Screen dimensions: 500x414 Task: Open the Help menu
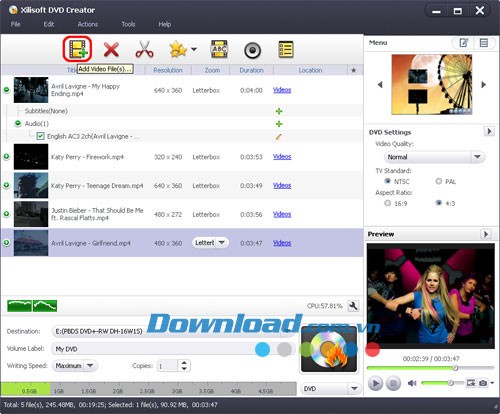pyautogui.click(x=165, y=24)
